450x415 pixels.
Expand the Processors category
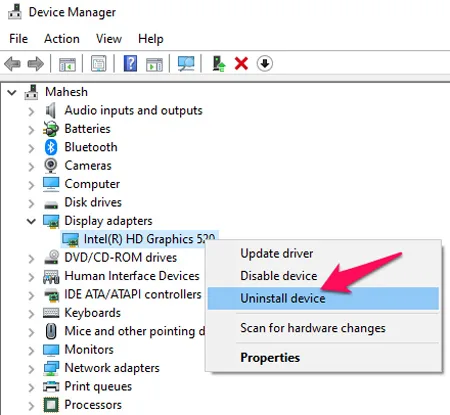[31, 406]
